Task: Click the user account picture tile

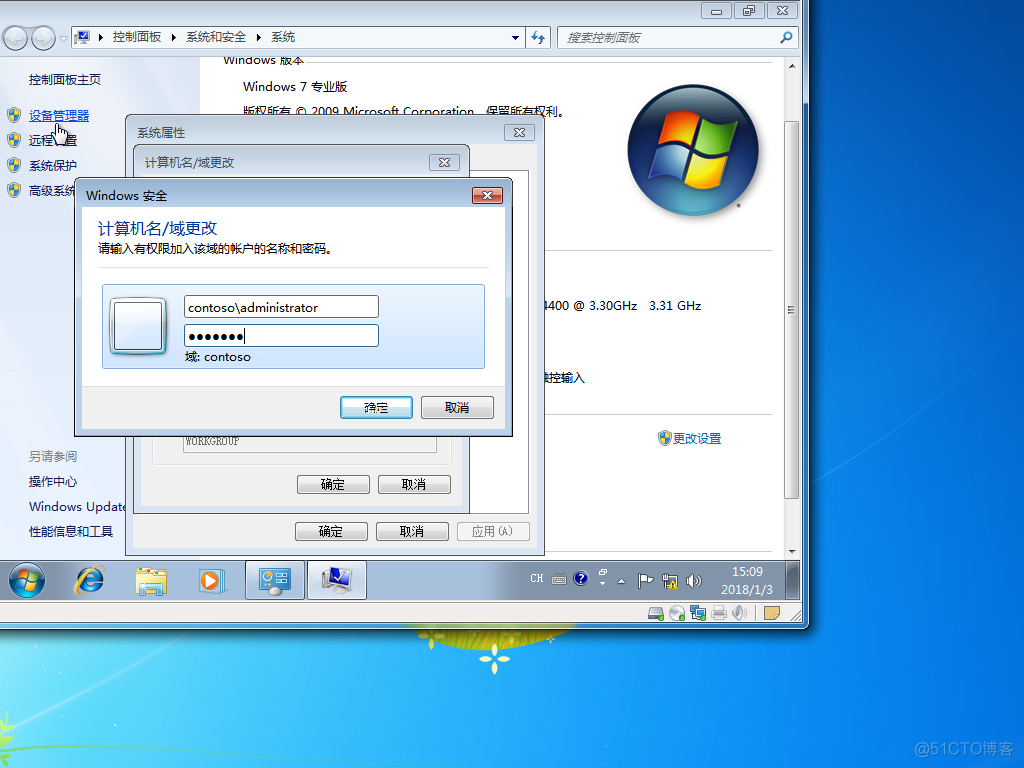Action: (x=138, y=326)
